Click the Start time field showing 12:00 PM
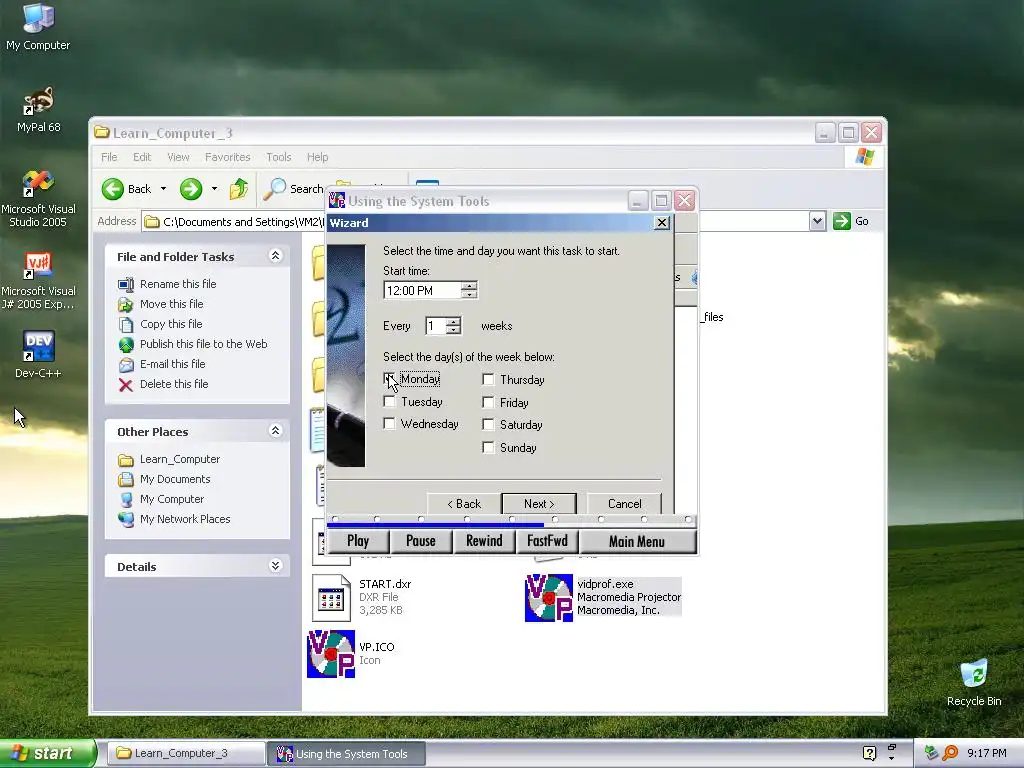 (x=423, y=291)
